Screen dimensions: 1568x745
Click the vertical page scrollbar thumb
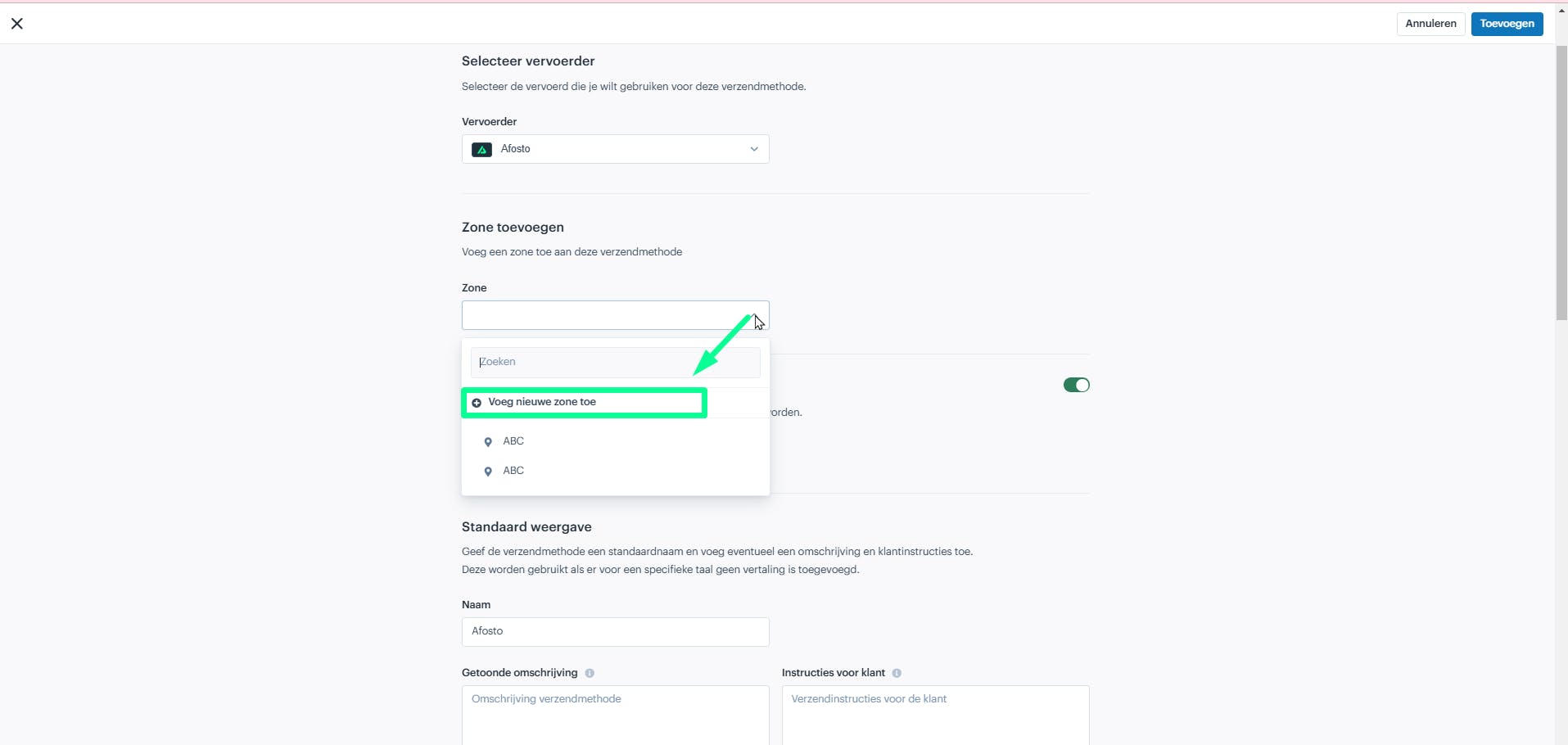click(x=1561, y=182)
